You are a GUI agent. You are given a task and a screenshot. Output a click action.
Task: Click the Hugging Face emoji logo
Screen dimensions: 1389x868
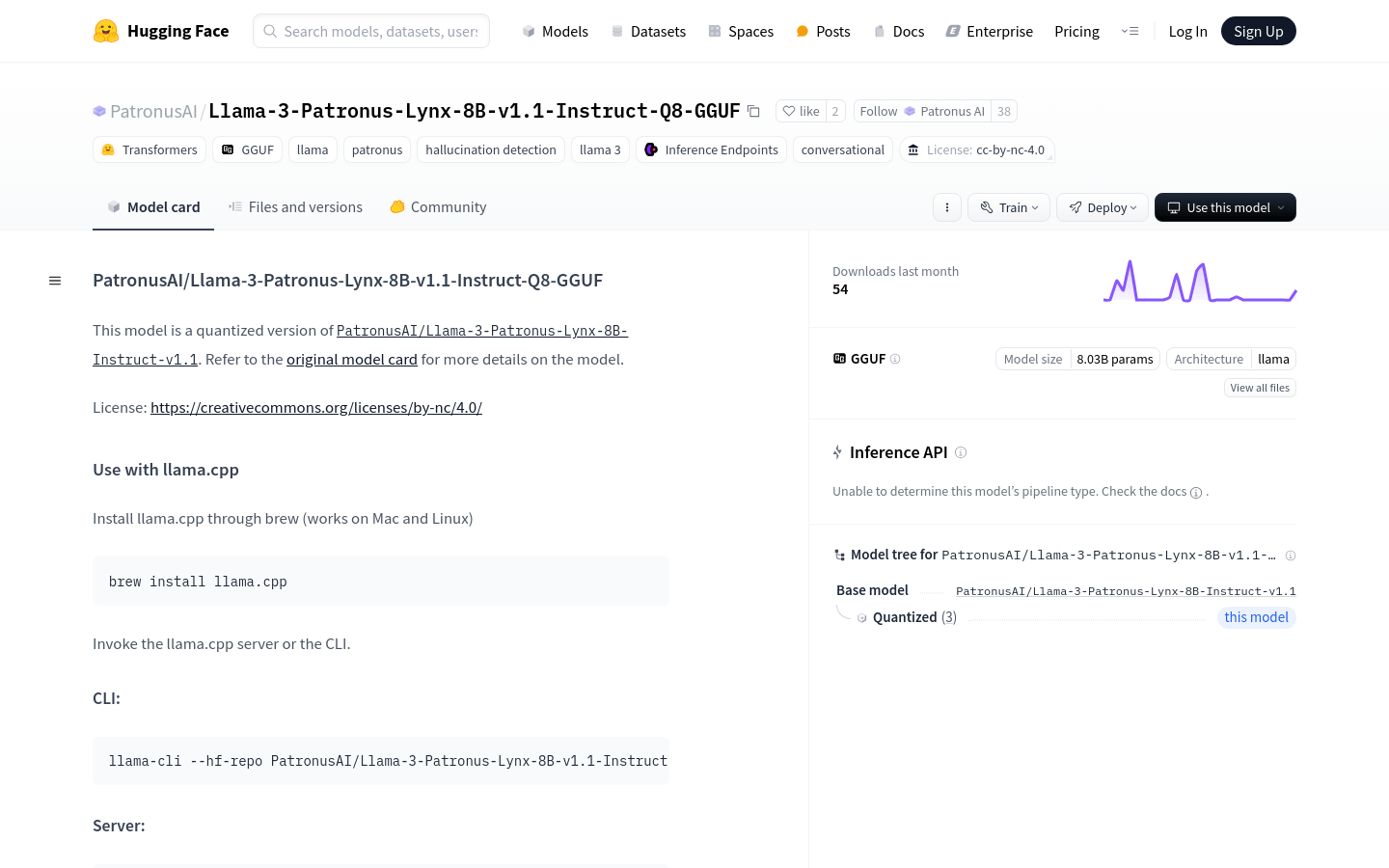coord(106,31)
